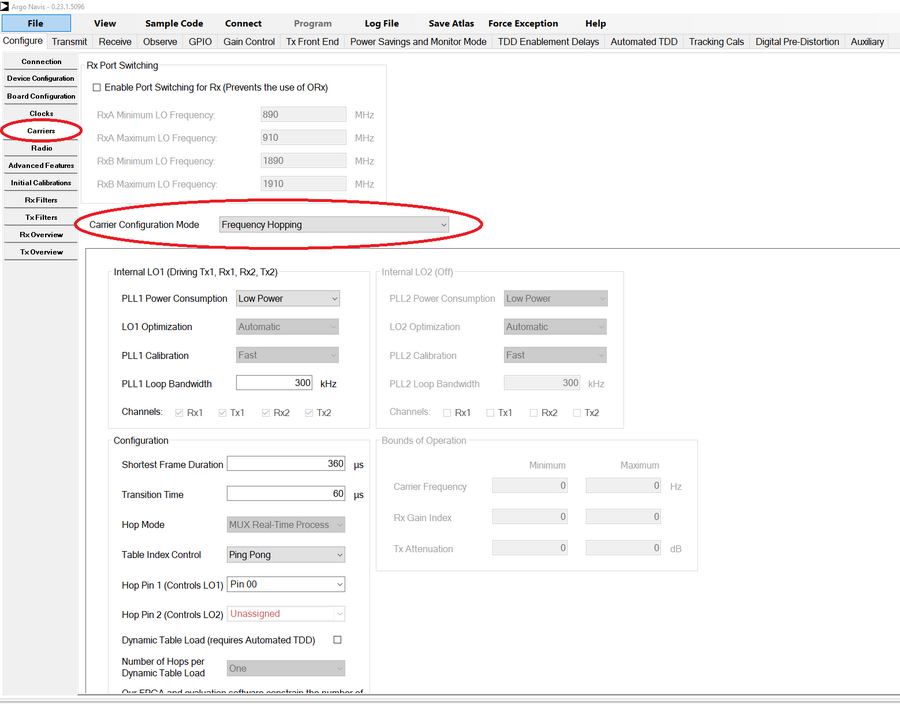
Task: Enable Port Switching for Rx
Action: 95,87
